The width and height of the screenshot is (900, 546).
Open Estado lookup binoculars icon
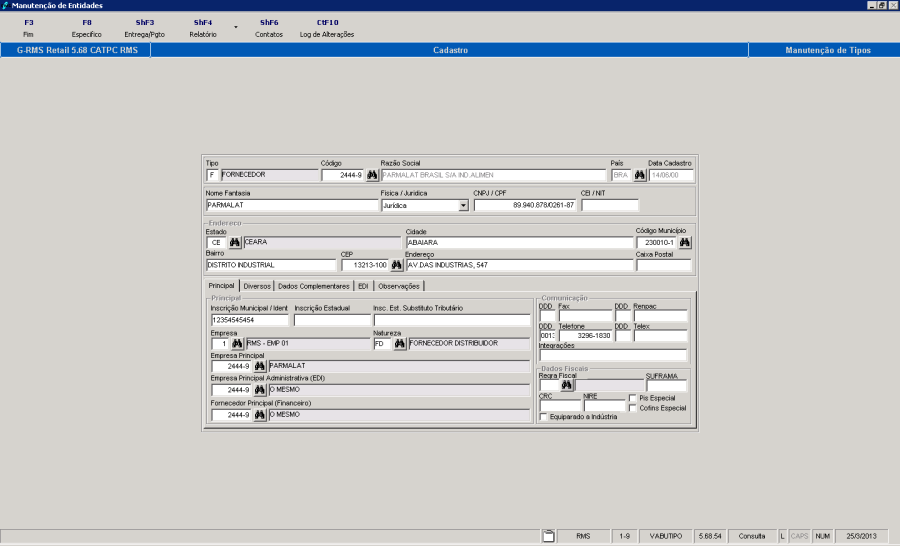point(235,242)
